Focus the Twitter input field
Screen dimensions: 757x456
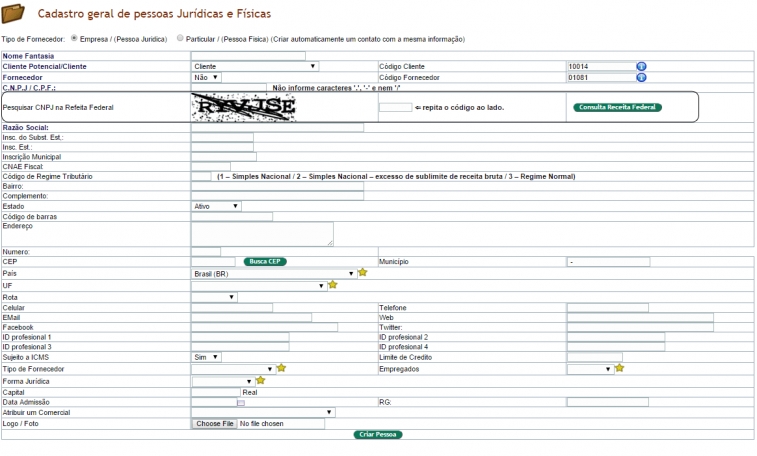click(x=640, y=327)
